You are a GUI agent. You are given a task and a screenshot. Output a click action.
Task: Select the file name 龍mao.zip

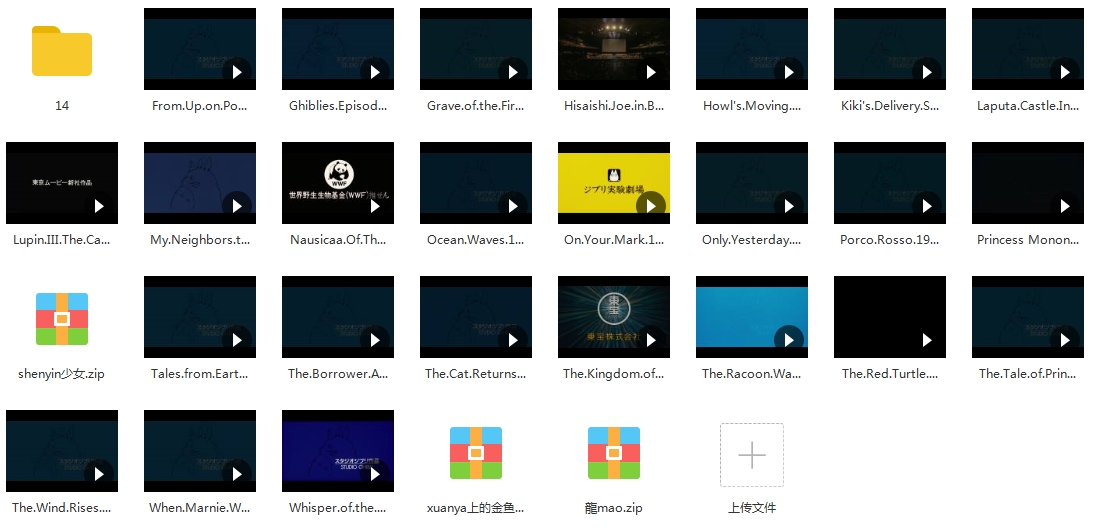[614, 508]
